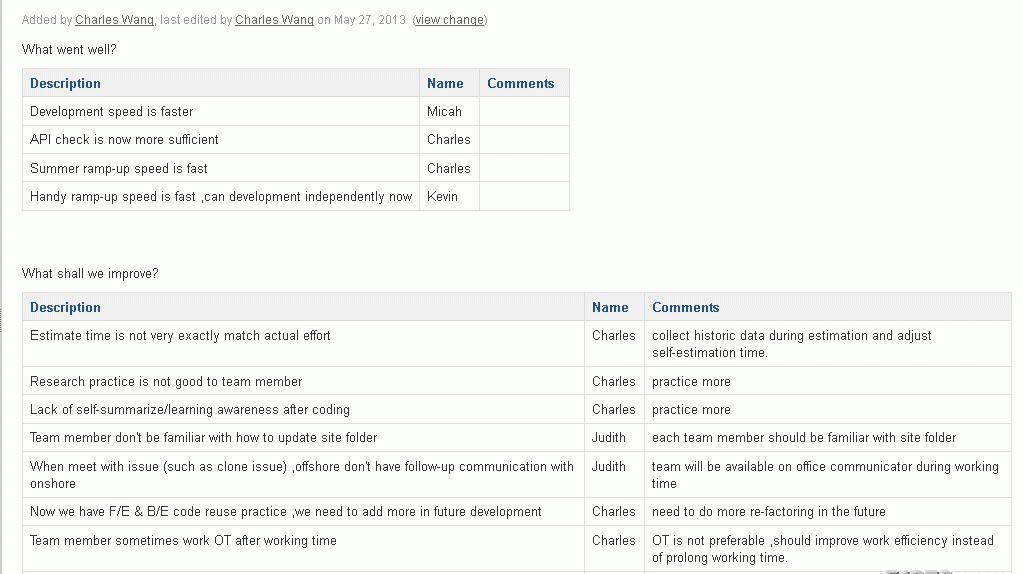
Task: Click 'each team member should be familiar' comment
Action: click(x=804, y=438)
